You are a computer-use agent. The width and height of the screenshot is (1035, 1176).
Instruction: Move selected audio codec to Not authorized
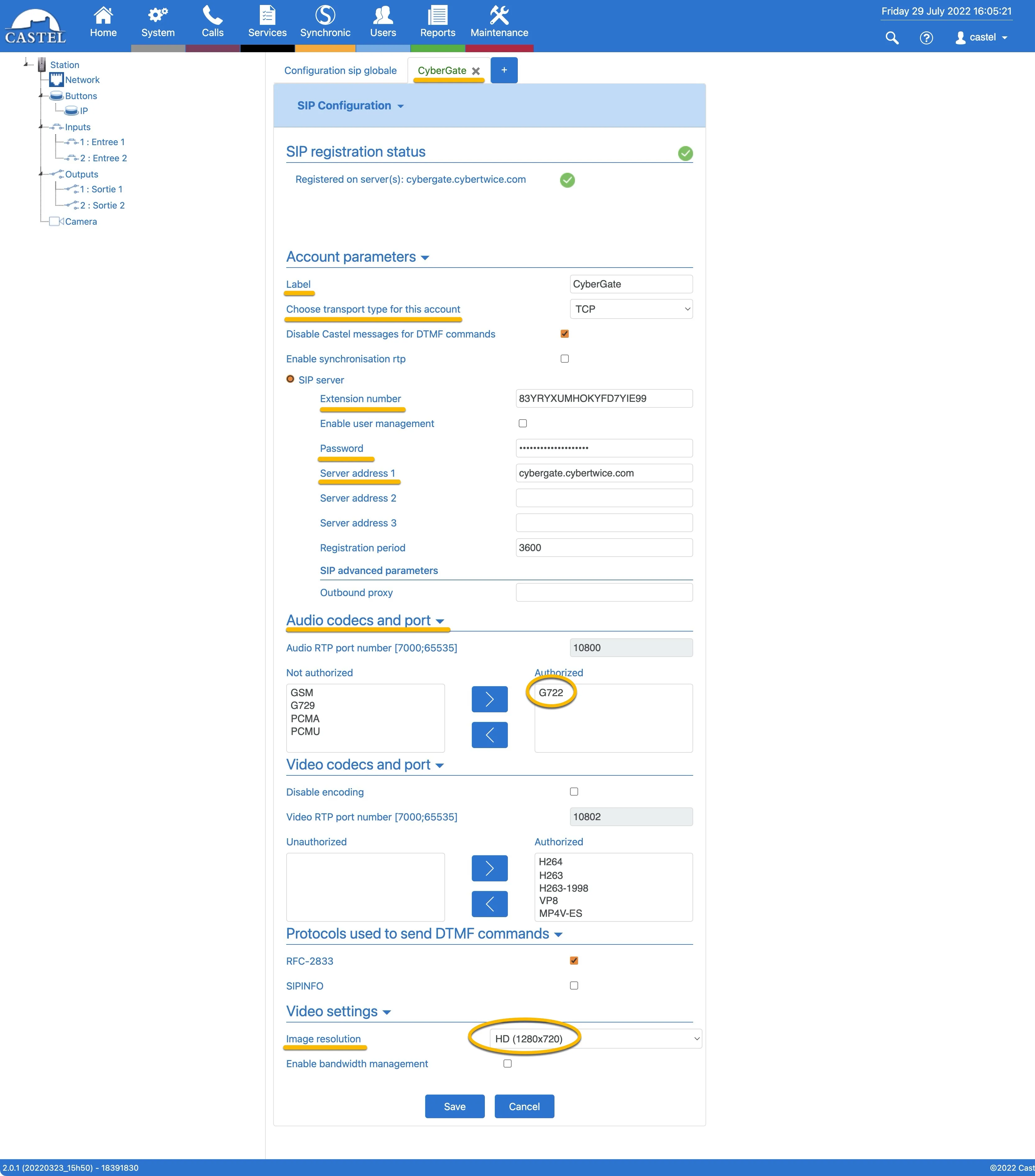coord(490,735)
